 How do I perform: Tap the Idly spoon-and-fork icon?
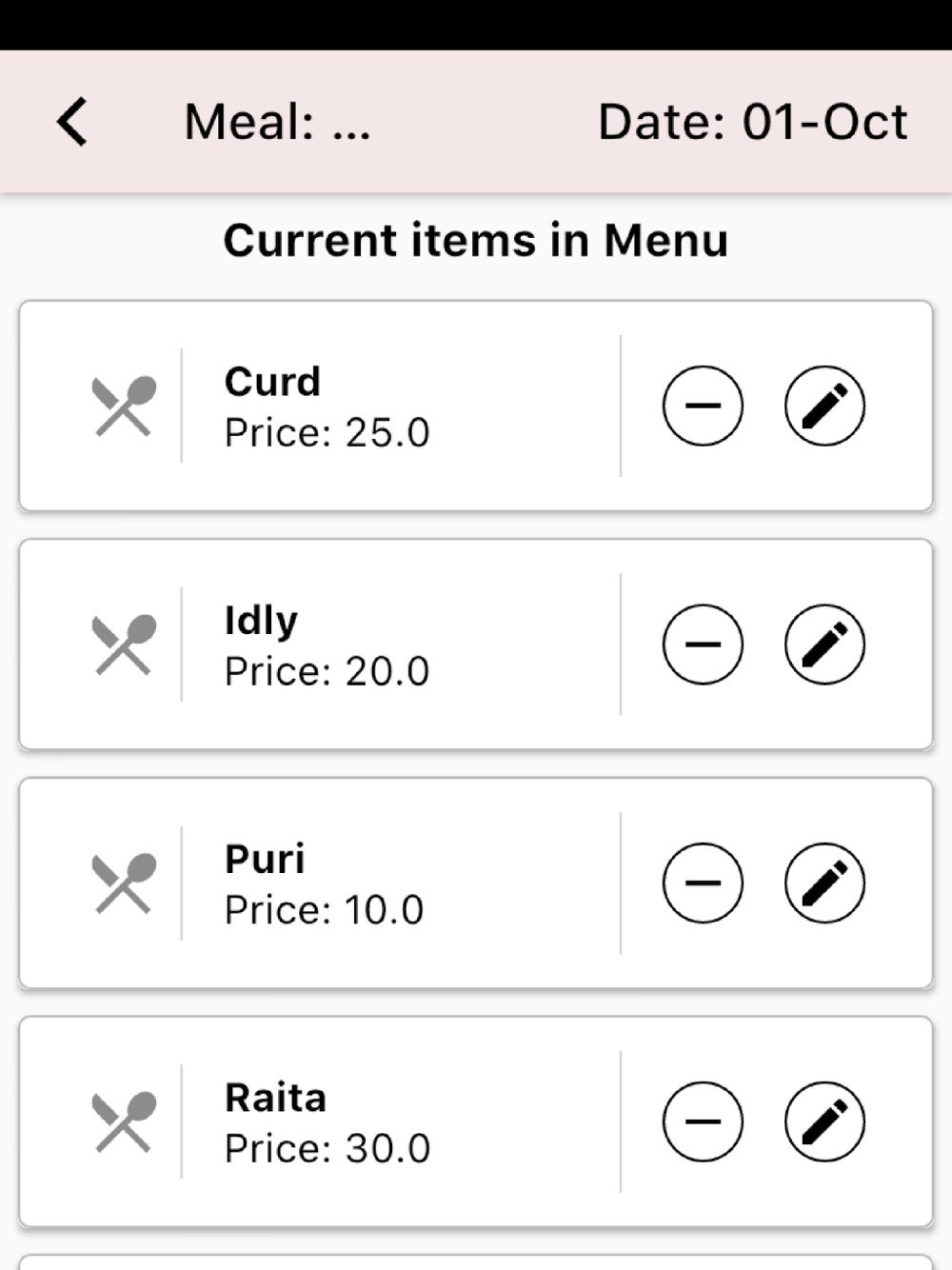tap(124, 645)
